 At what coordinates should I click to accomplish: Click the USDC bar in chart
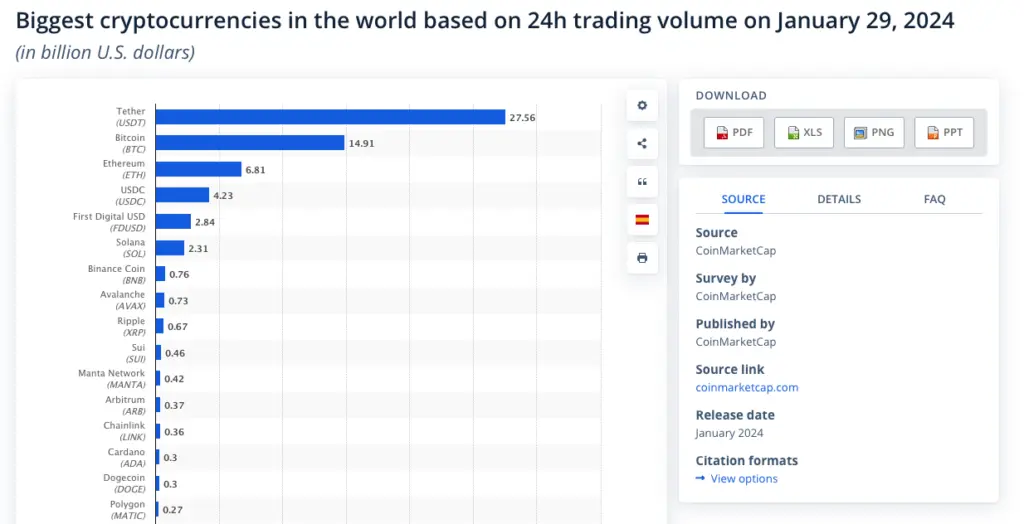pyautogui.click(x=182, y=195)
